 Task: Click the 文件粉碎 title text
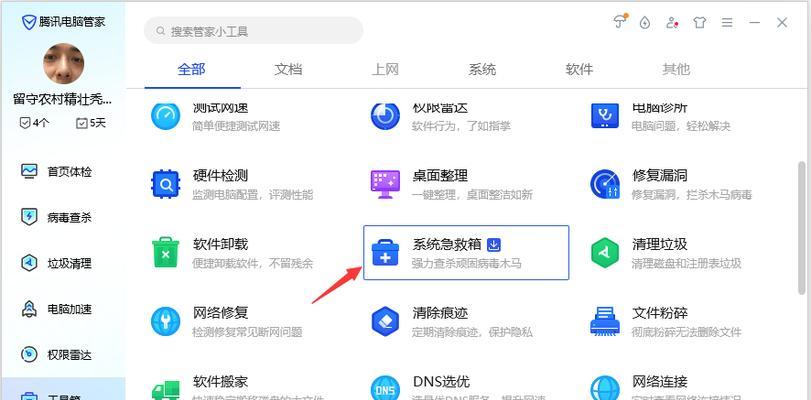pyautogui.click(x=659, y=313)
